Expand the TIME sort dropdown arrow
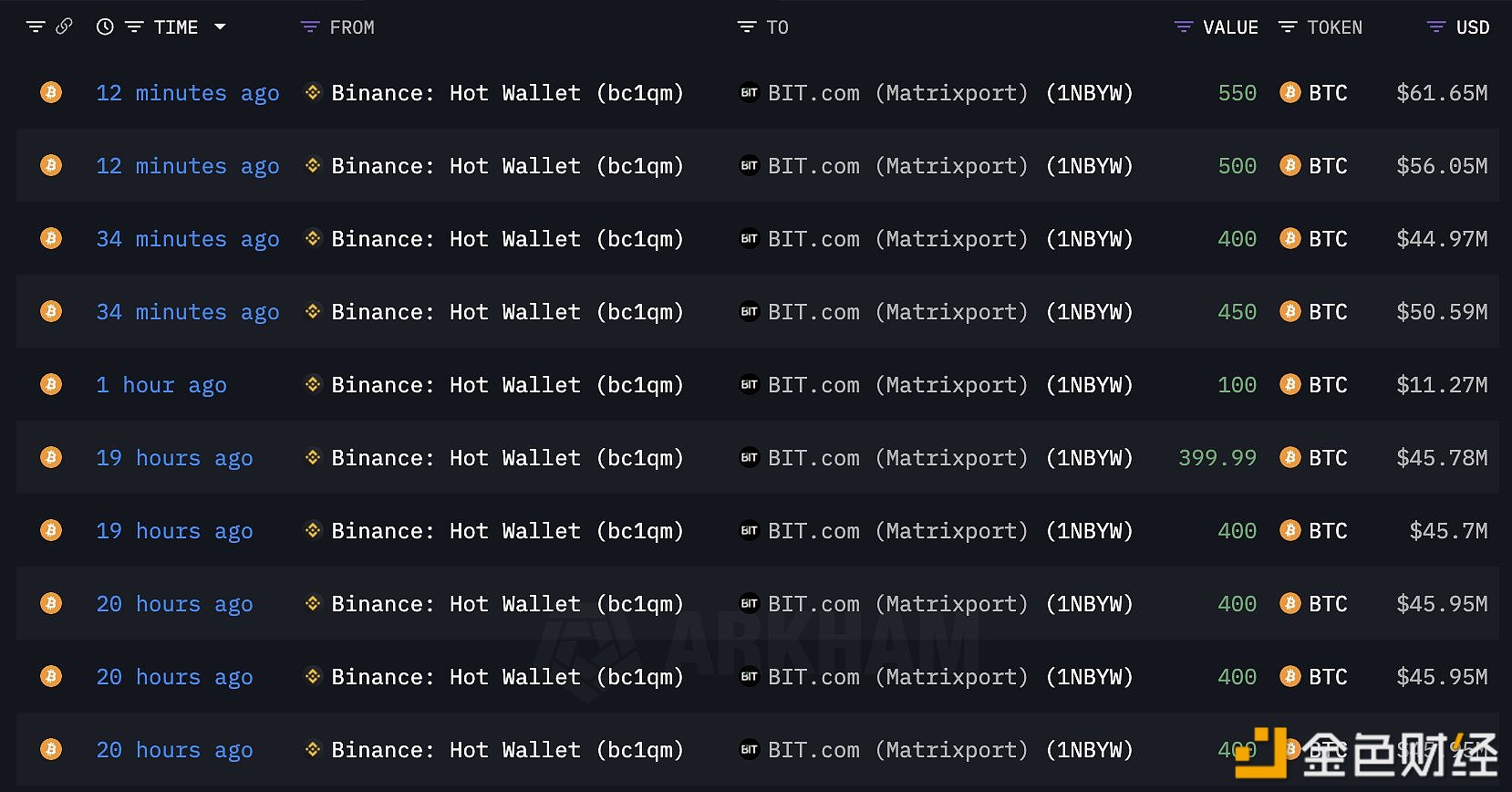This screenshot has height=792, width=1512. (x=220, y=27)
